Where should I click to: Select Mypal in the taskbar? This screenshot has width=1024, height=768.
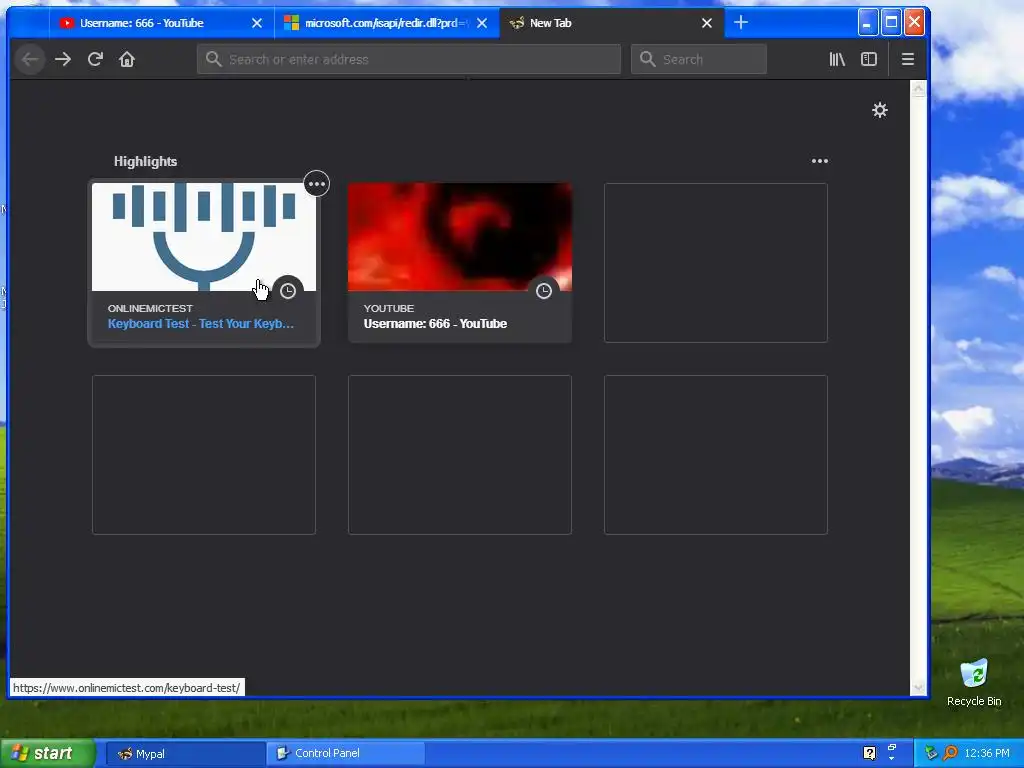coord(185,754)
